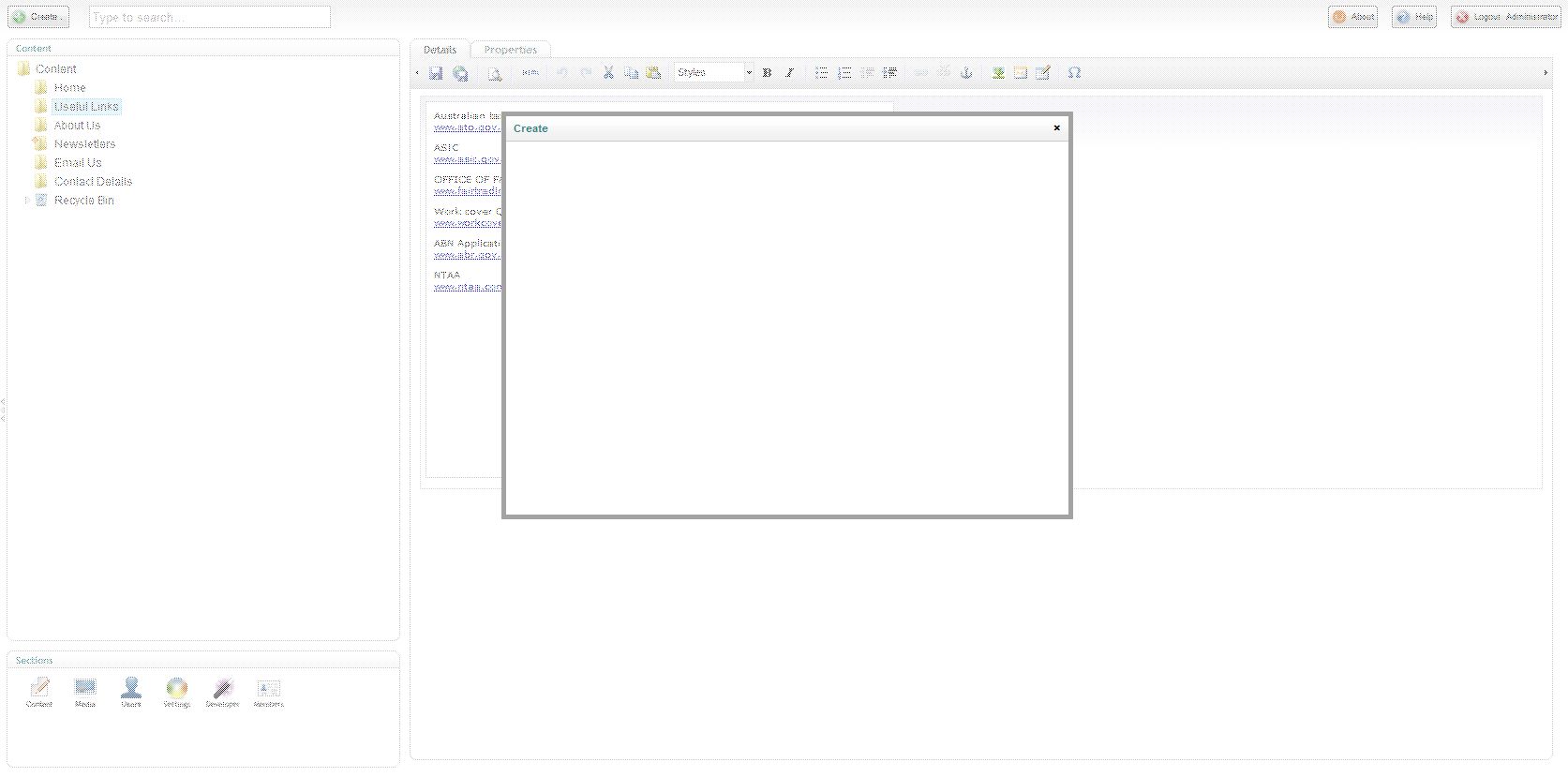This screenshot has width=1568, height=777.
Task: Select the Newsletters tree item
Action: pyautogui.click(x=84, y=144)
